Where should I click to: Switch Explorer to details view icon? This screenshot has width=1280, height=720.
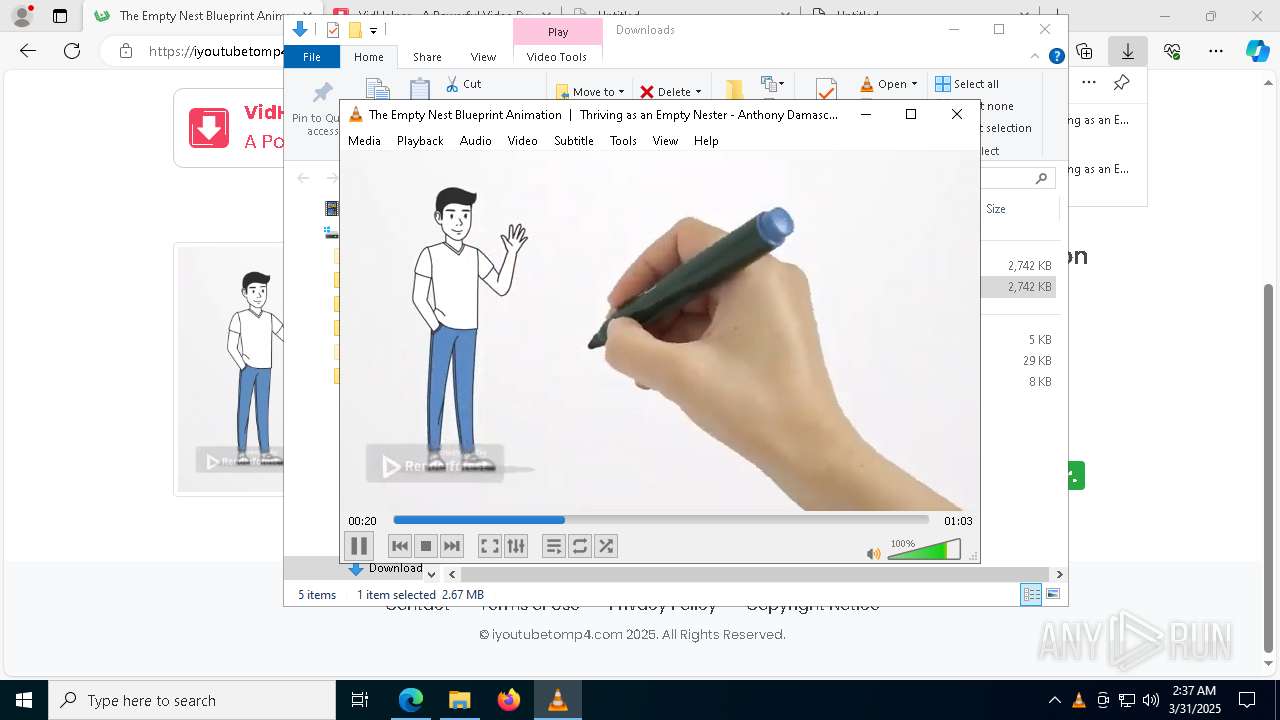coord(1031,595)
